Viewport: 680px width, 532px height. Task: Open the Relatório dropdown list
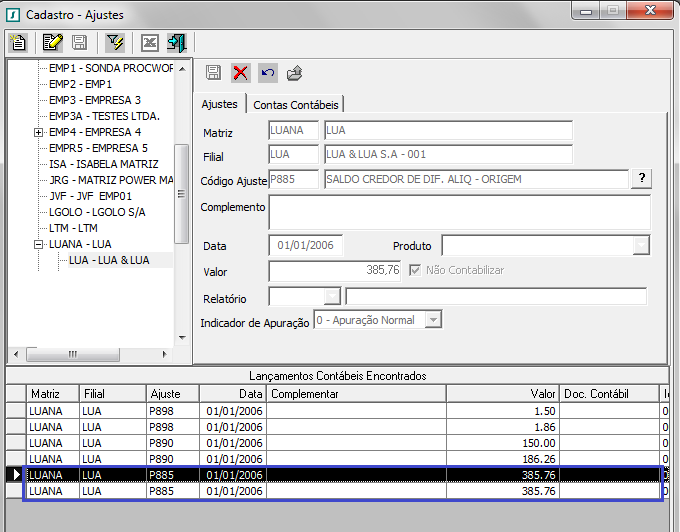332,296
